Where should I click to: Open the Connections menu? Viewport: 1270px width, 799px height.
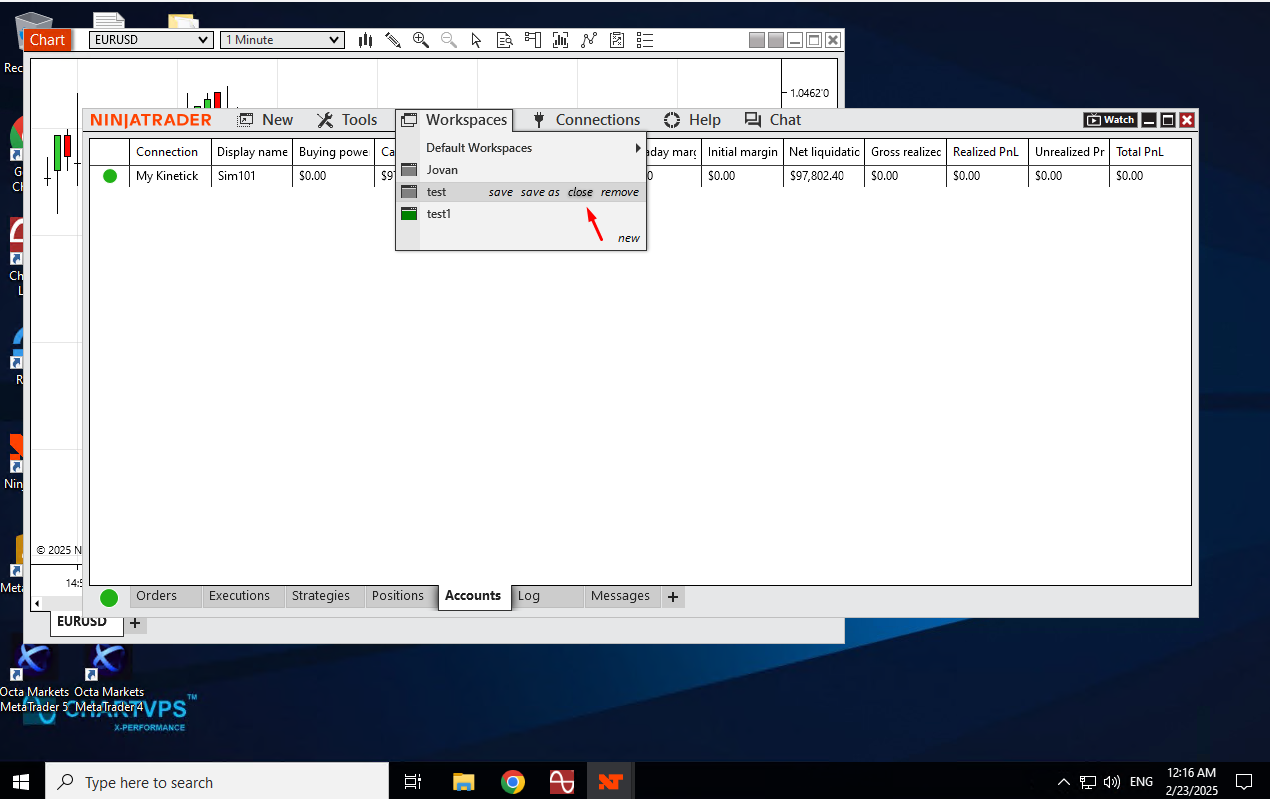[x=586, y=120]
